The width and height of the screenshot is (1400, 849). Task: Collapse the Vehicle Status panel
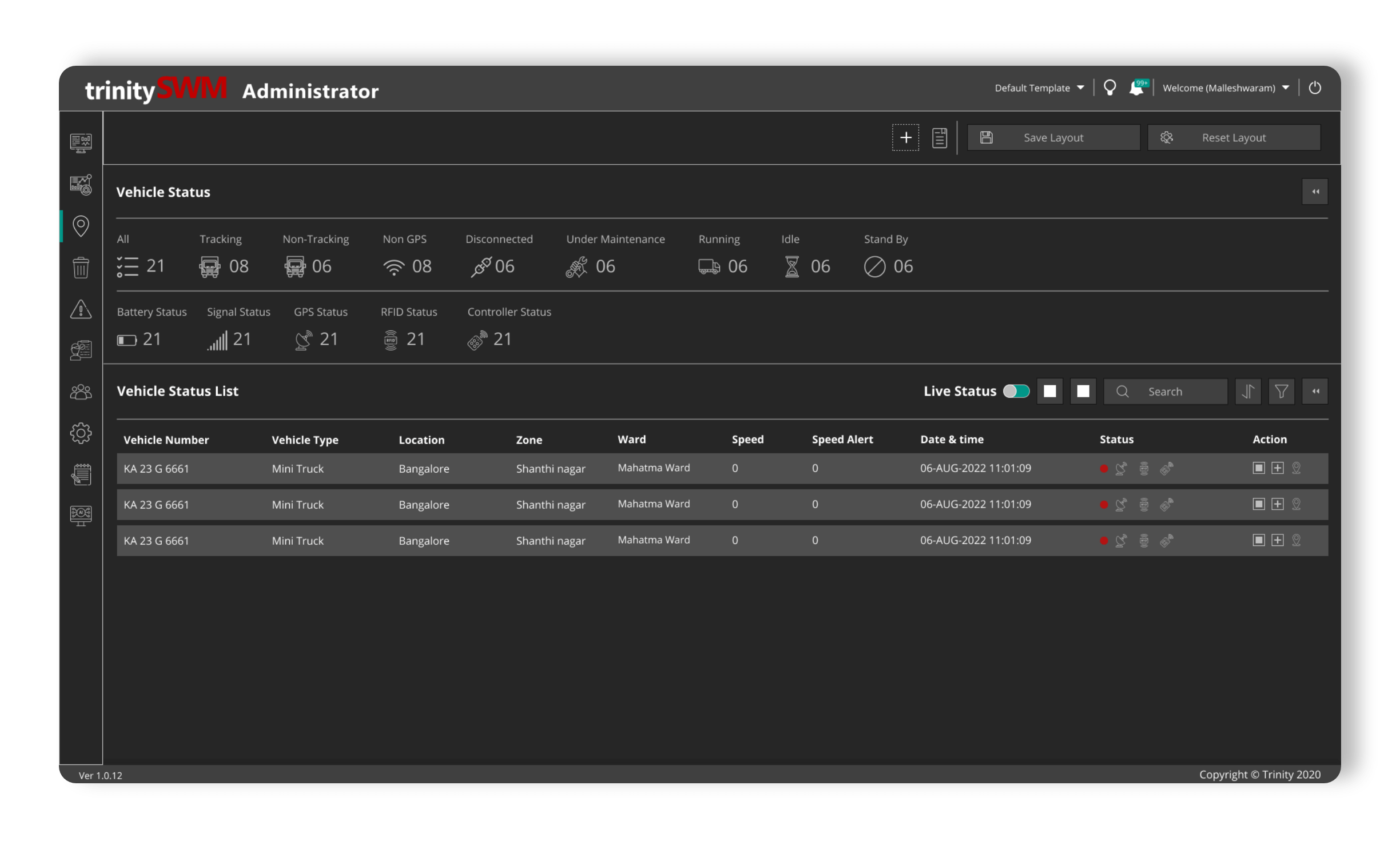coord(1315,192)
